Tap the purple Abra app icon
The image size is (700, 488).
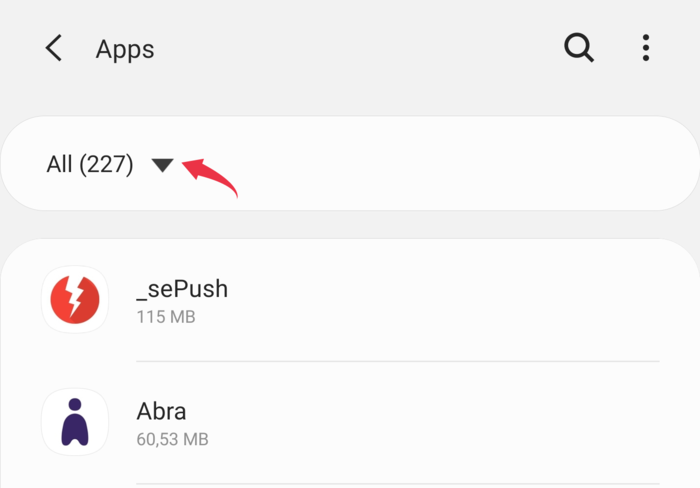point(75,422)
